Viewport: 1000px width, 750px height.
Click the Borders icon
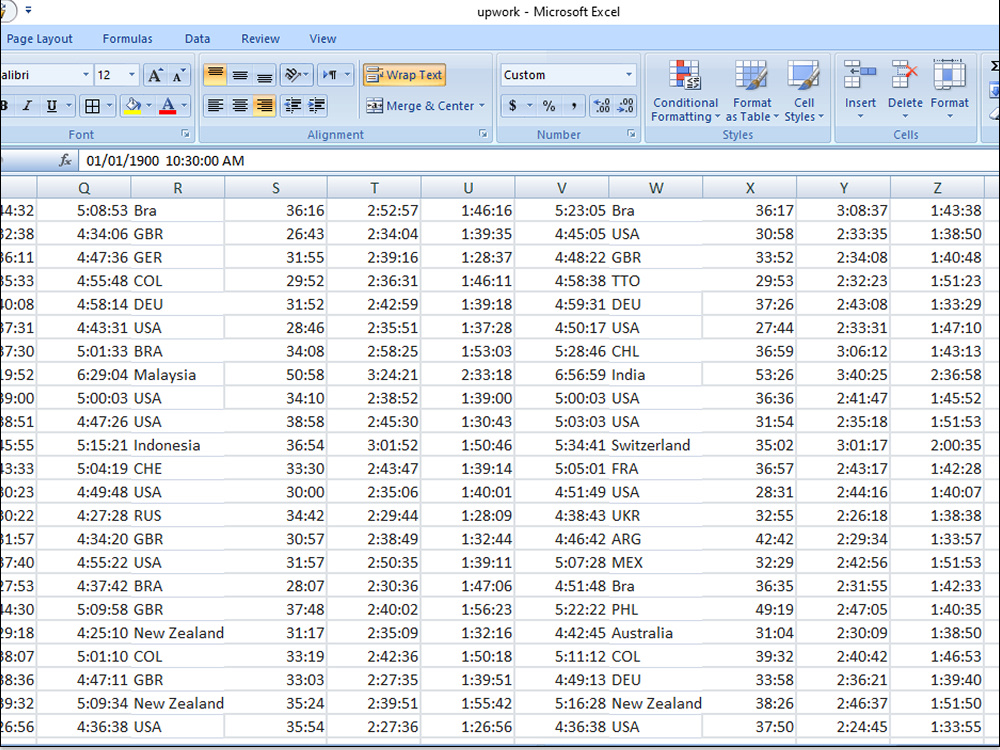pos(92,106)
